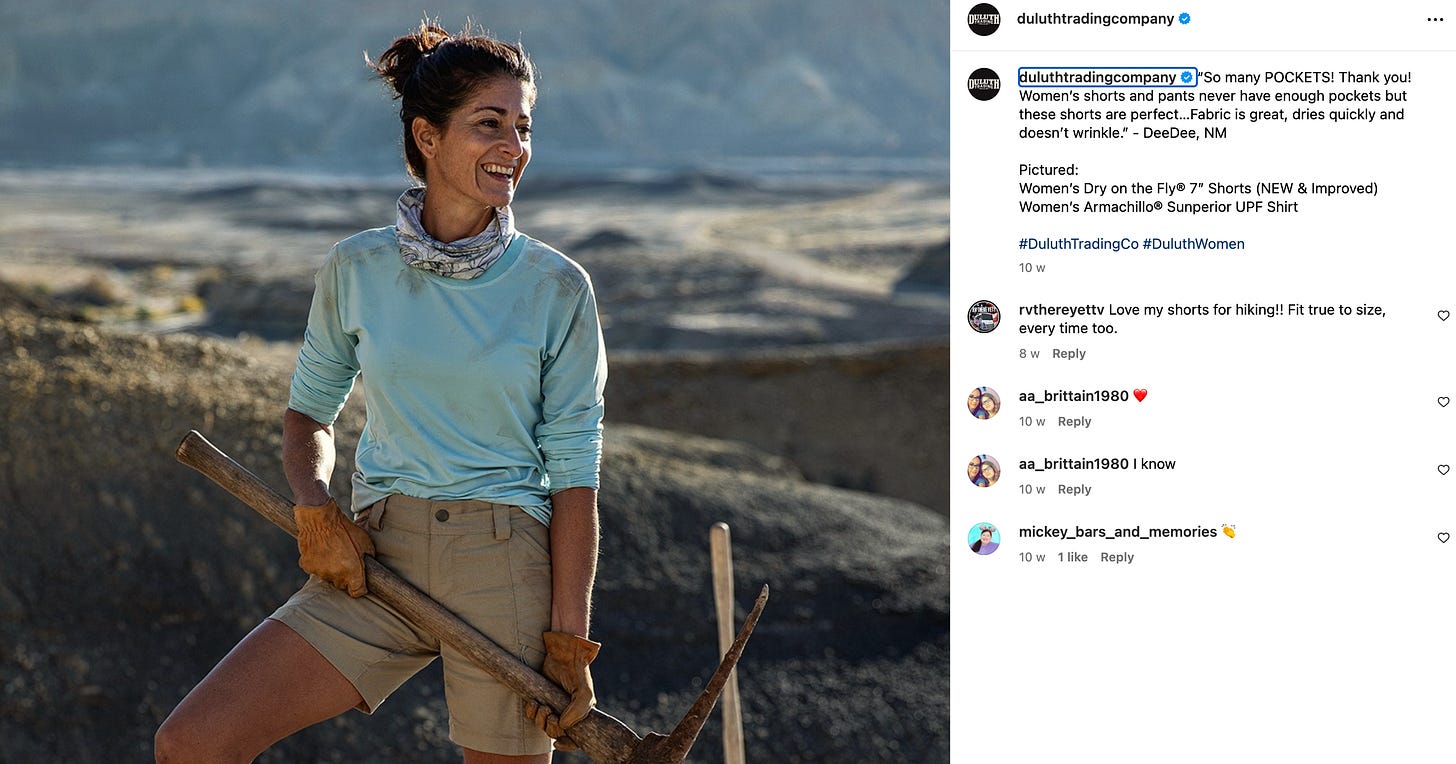
Task: Click duluthtradingcompany username in header
Action: 1096,19
